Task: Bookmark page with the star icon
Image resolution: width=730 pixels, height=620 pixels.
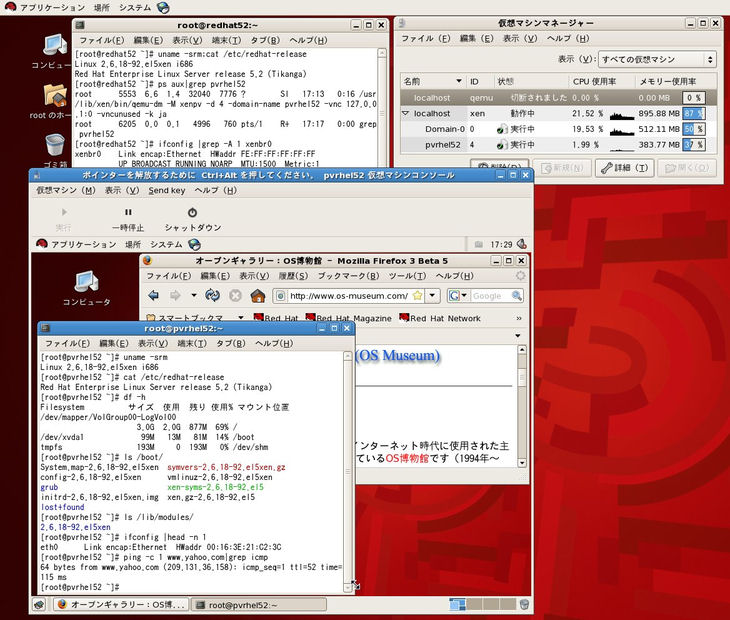Action: tap(418, 295)
